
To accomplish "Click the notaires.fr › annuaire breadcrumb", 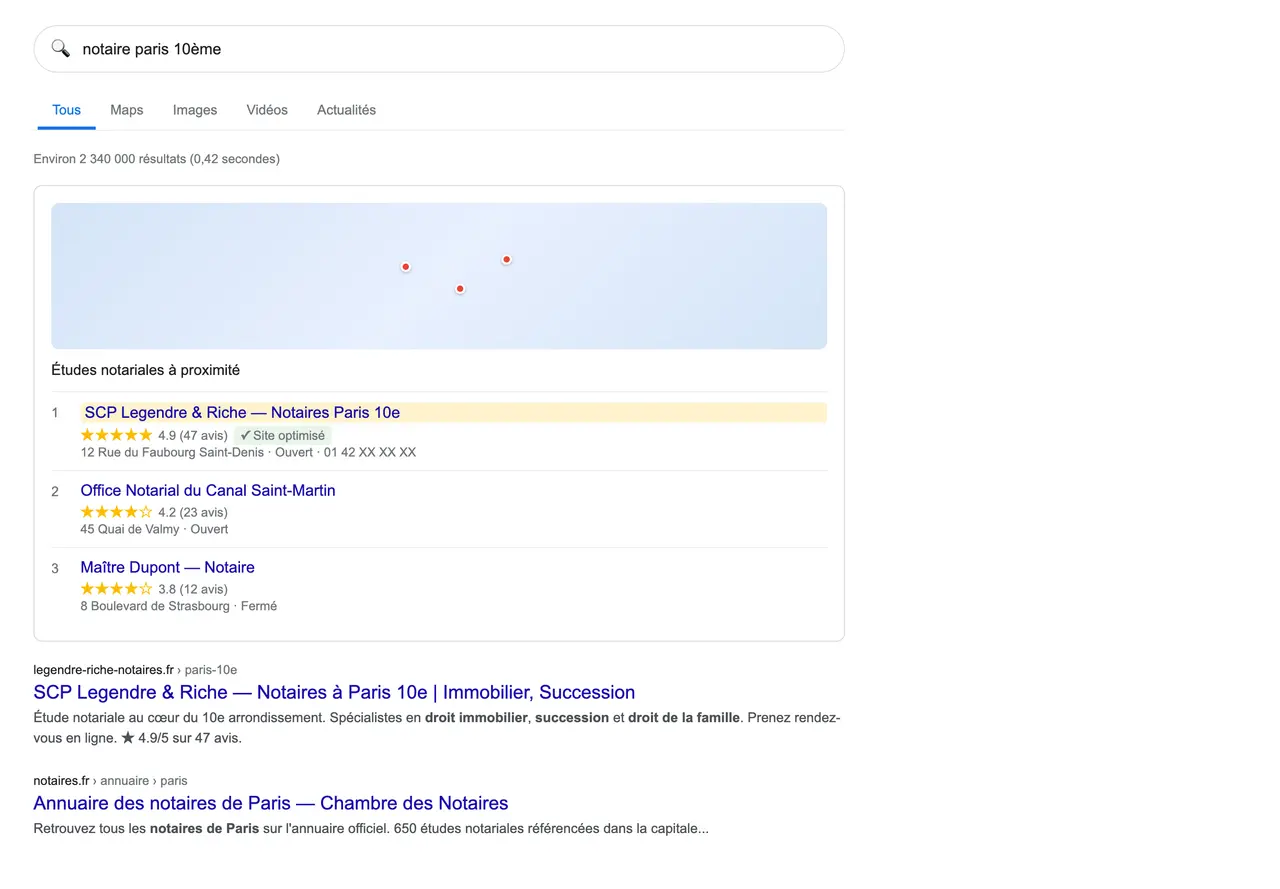I will coord(110,780).
